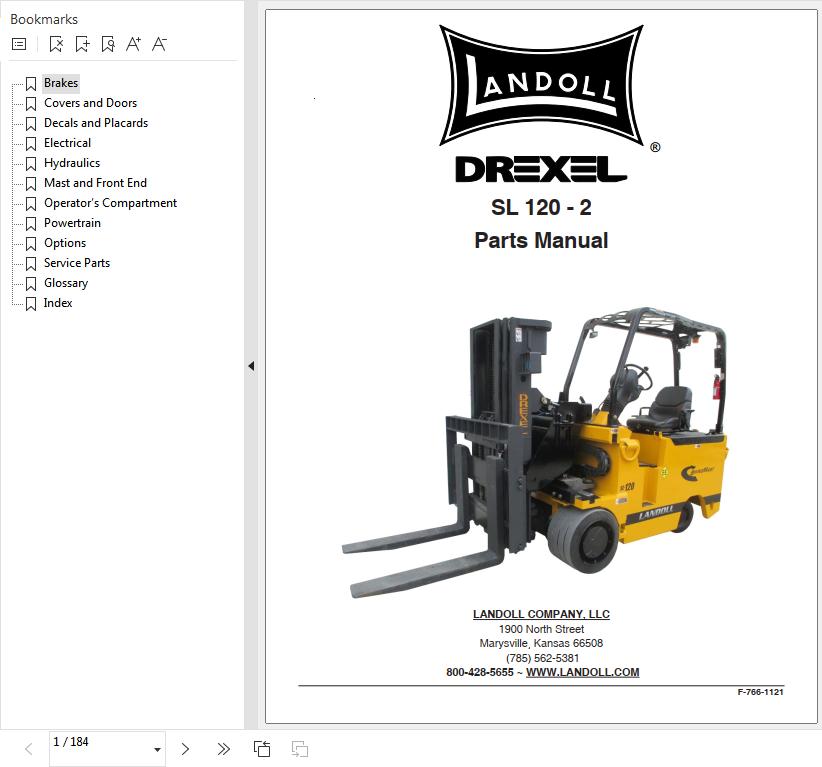This screenshot has height=767, width=822.
Task: Click bookmark icon beside Operator's Compartment
Action: 31,203
